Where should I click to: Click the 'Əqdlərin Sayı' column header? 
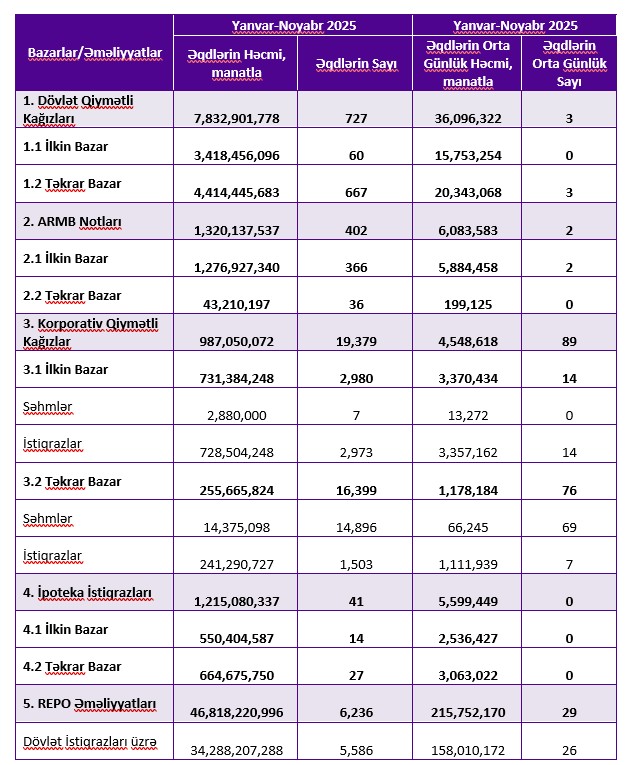point(354,64)
